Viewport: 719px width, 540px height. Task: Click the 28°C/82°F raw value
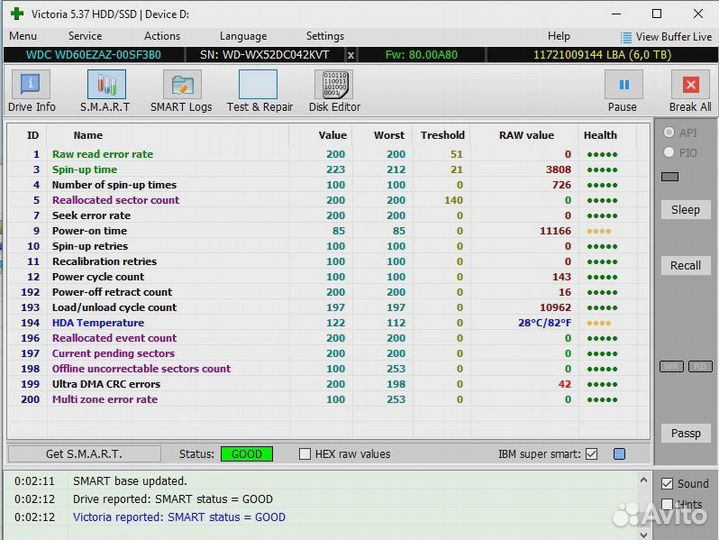(x=545, y=323)
